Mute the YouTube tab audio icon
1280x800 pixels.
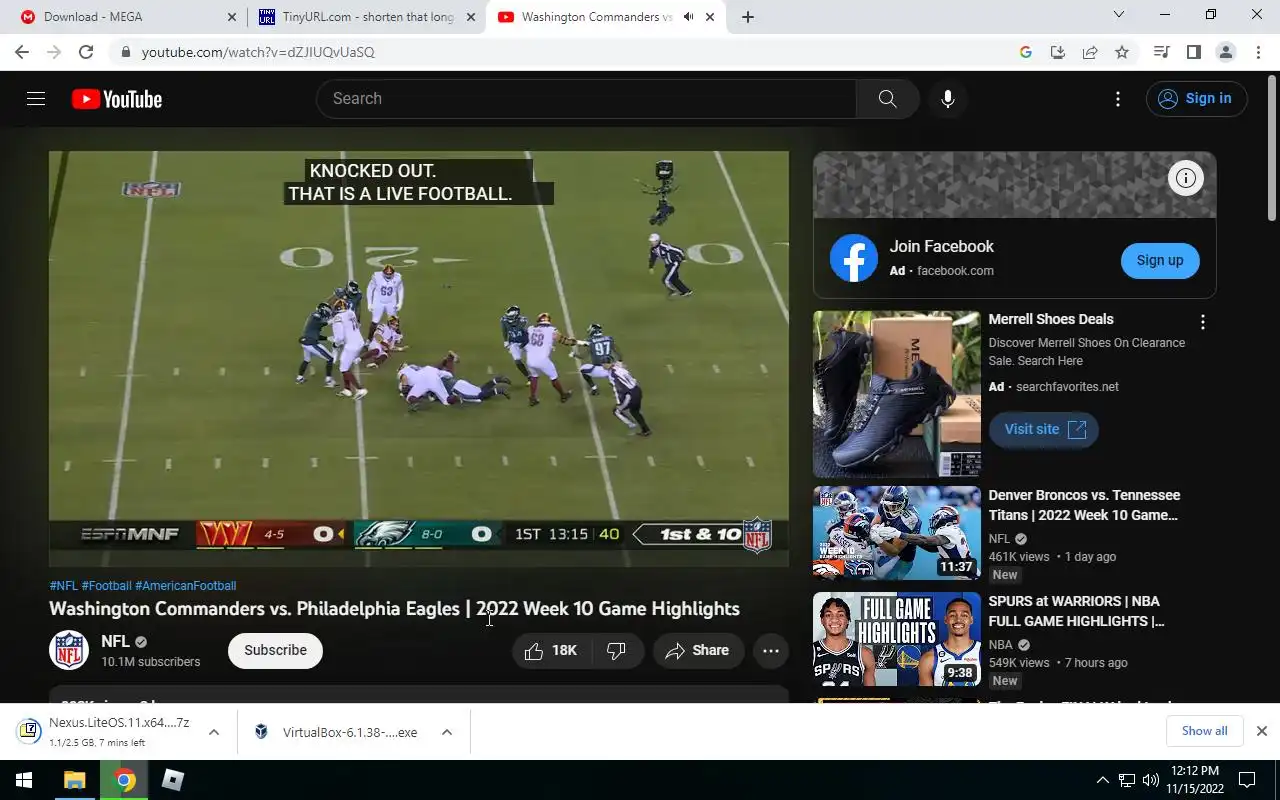click(688, 17)
